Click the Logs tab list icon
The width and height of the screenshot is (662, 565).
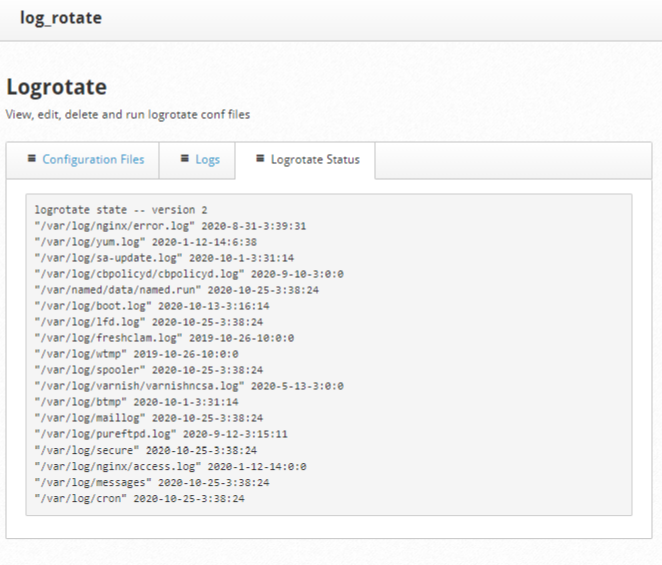click(x=184, y=158)
